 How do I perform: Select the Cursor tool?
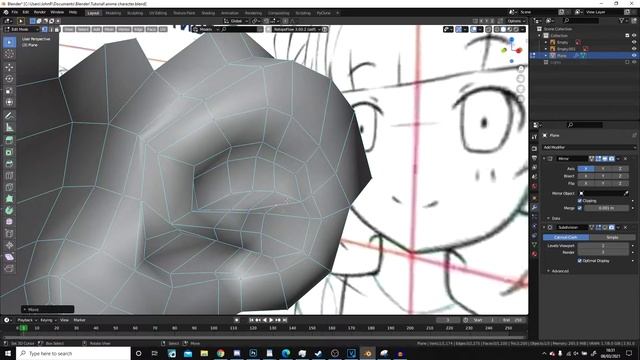pyautogui.click(x=9, y=54)
